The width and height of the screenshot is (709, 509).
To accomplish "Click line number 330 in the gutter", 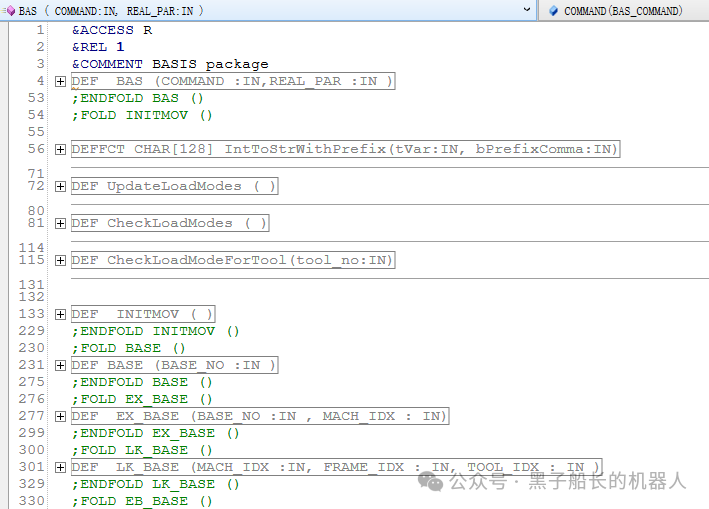I will (32, 501).
